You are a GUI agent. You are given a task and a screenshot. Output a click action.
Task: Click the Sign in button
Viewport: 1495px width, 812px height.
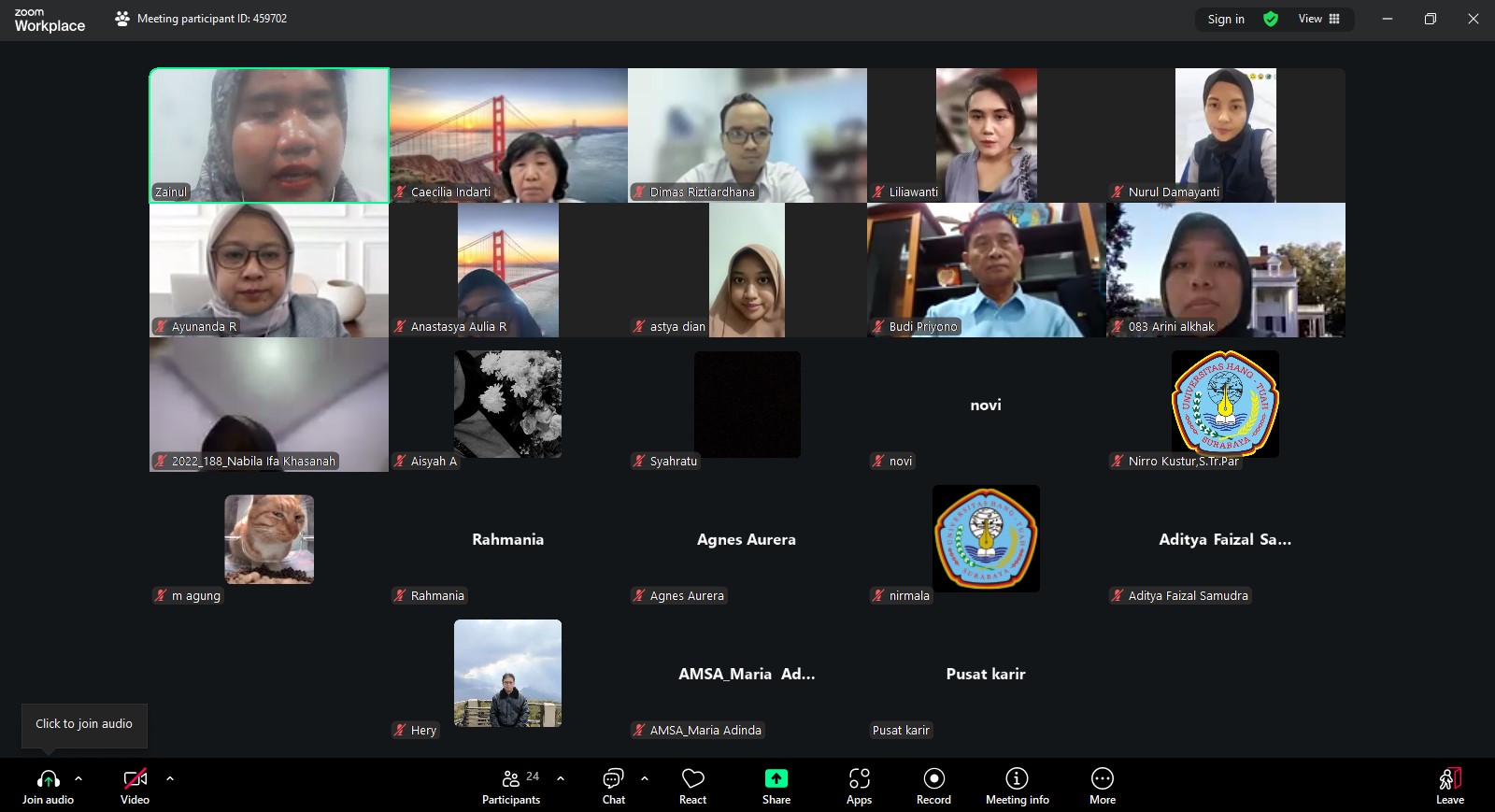[x=1225, y=19]
